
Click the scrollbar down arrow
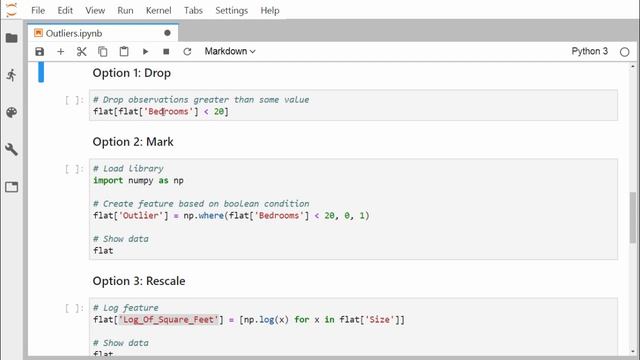pos(633,351)
